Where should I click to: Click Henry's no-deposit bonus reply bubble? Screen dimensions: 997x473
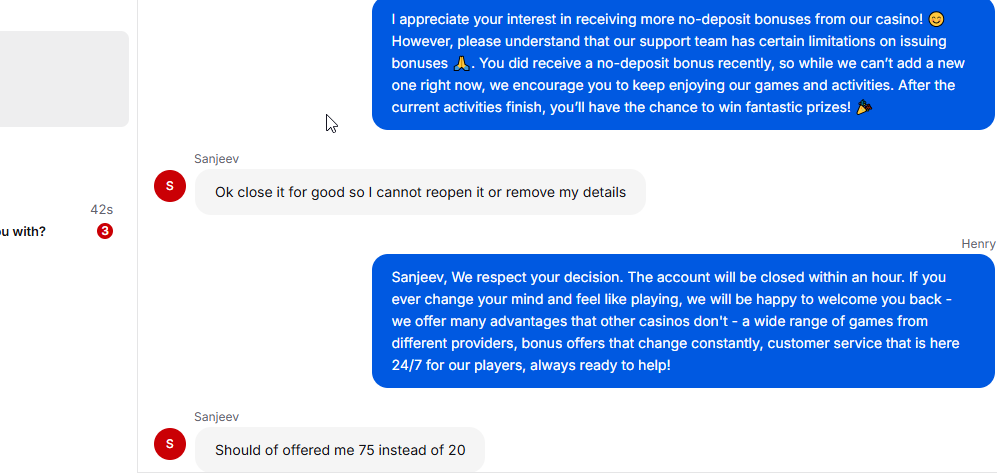click(x=680, y=63)
